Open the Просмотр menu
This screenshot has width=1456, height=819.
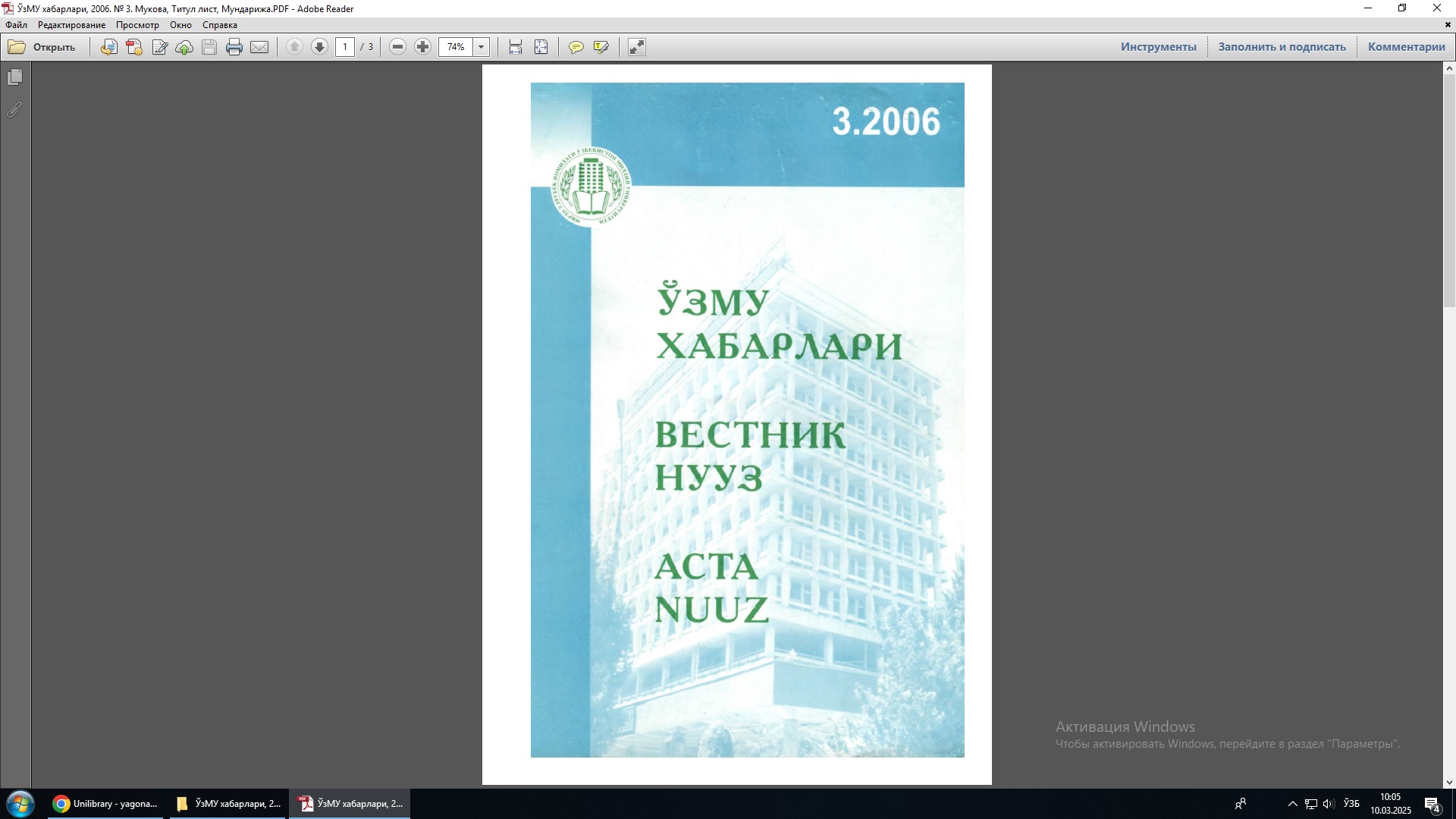click(x=137, y=25)
